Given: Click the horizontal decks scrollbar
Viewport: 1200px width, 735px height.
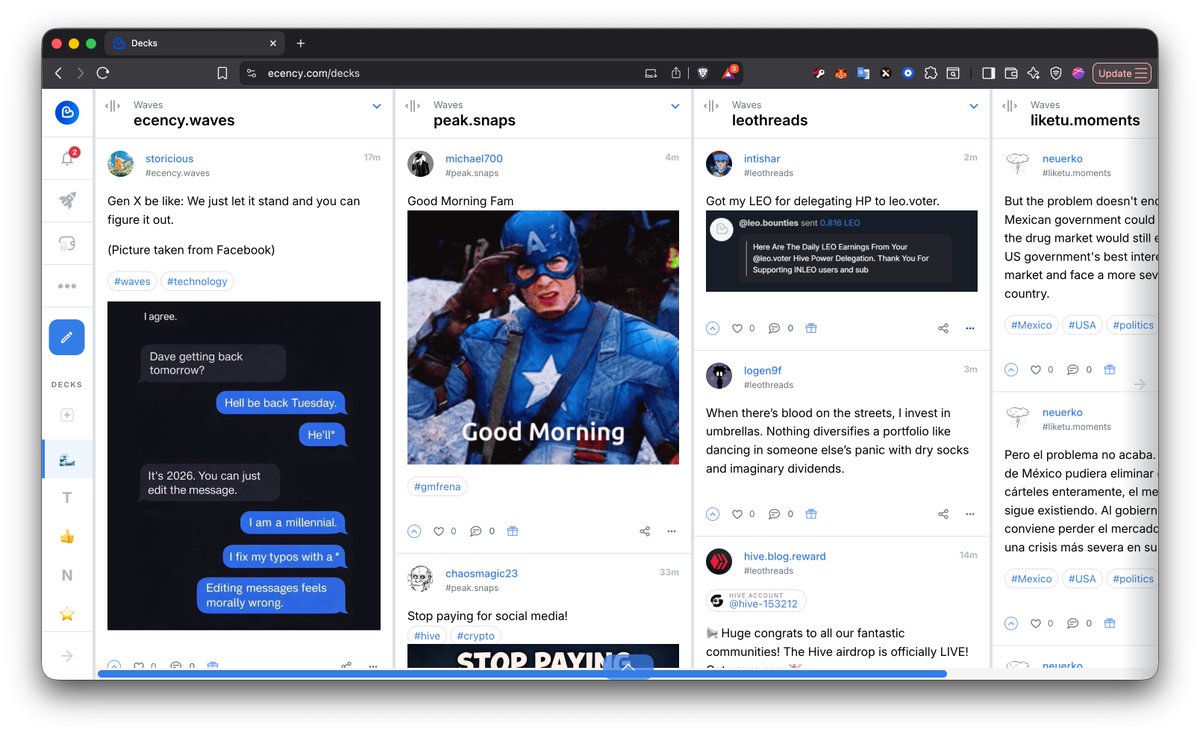Looking at the screenshot, I should point(522,674).
